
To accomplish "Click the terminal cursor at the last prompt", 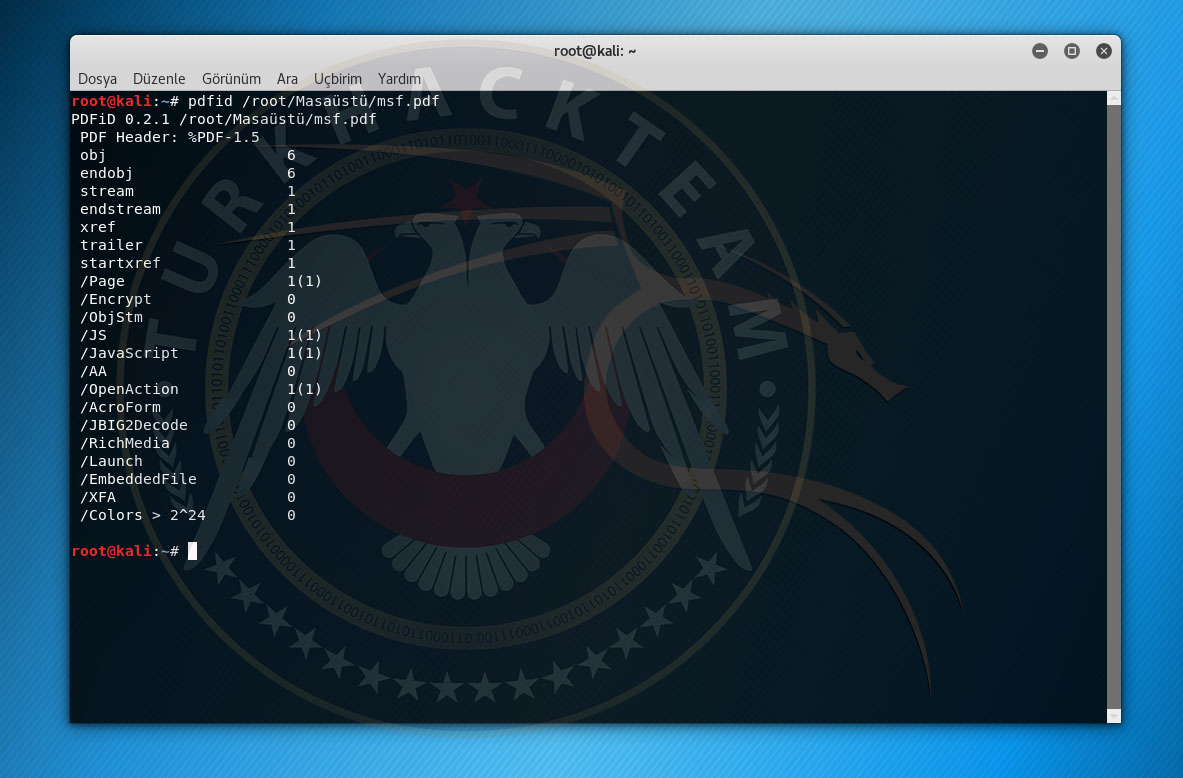I will pyautogui.click(x=192, y=551).
